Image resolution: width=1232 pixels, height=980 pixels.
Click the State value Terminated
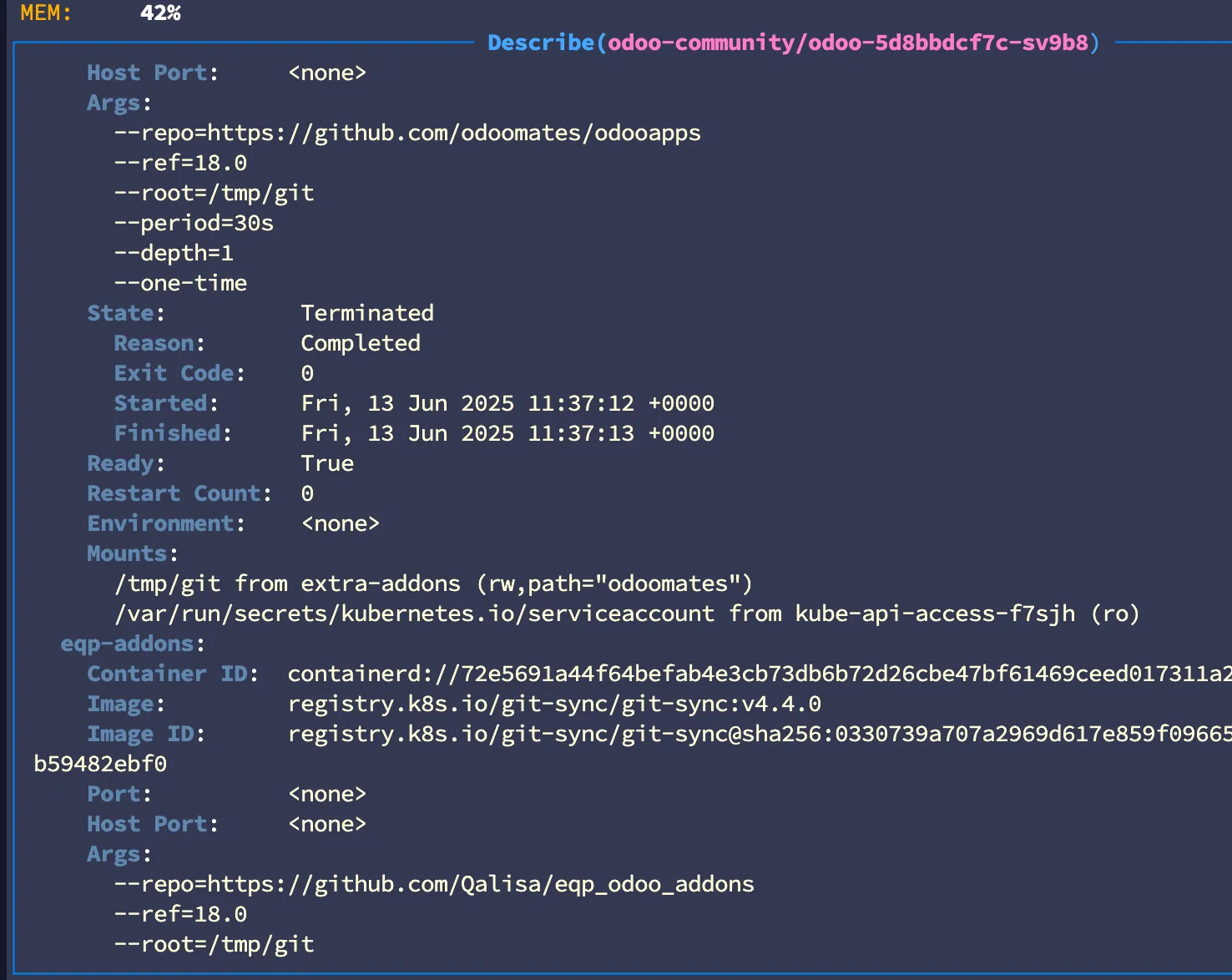point(367,313)
